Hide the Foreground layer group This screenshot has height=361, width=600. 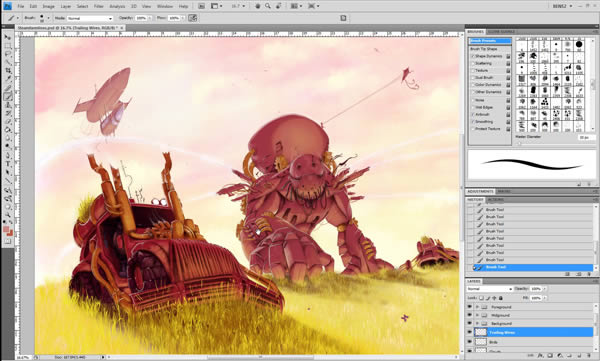tap(470, 307)
